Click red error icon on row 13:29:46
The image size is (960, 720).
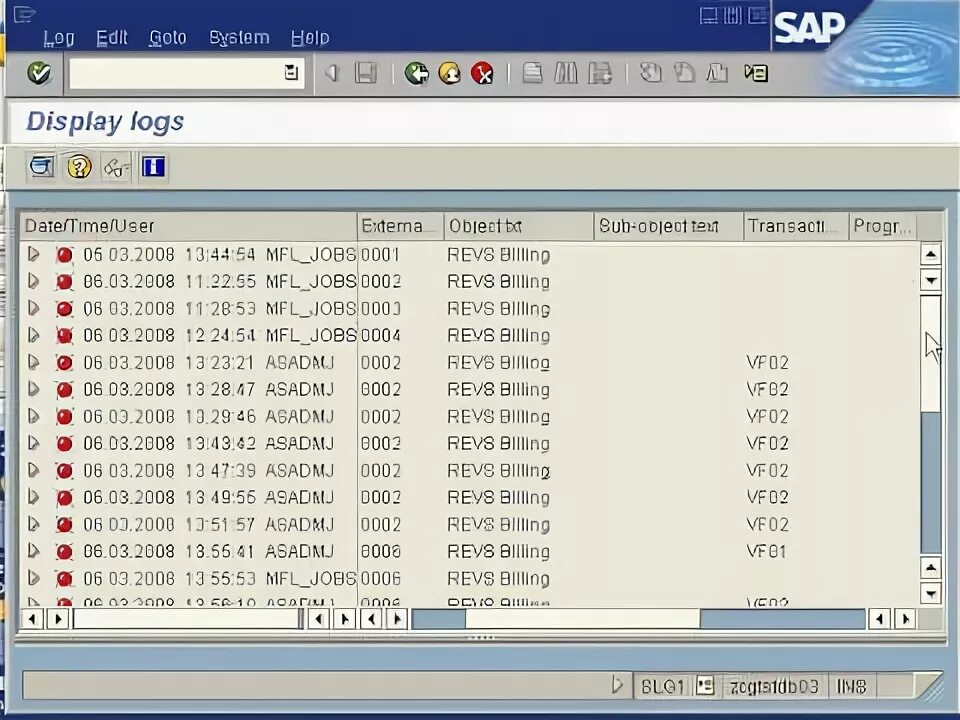[64, 417]
